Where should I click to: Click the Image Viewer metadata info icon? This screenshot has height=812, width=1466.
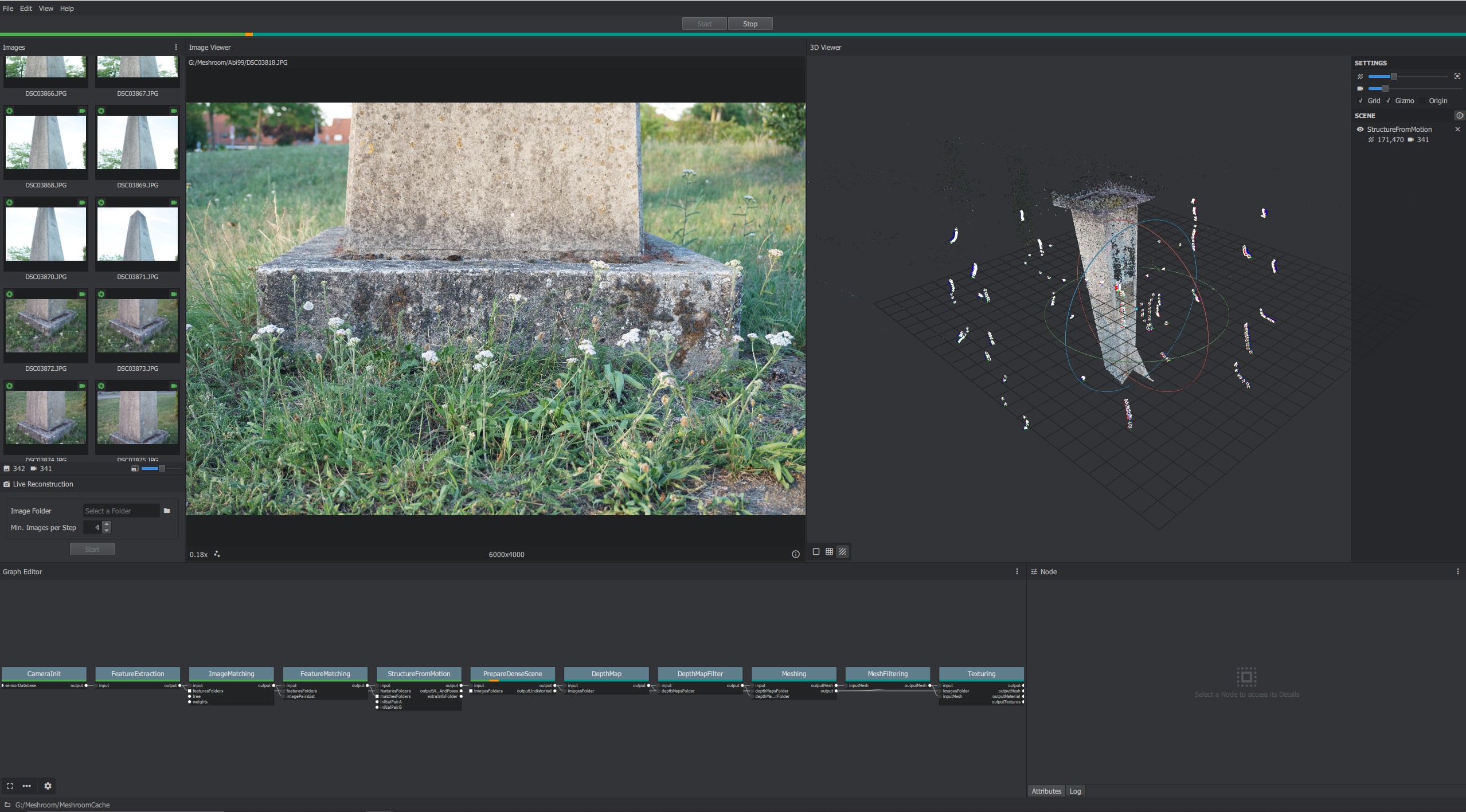[x=795, y=554]
